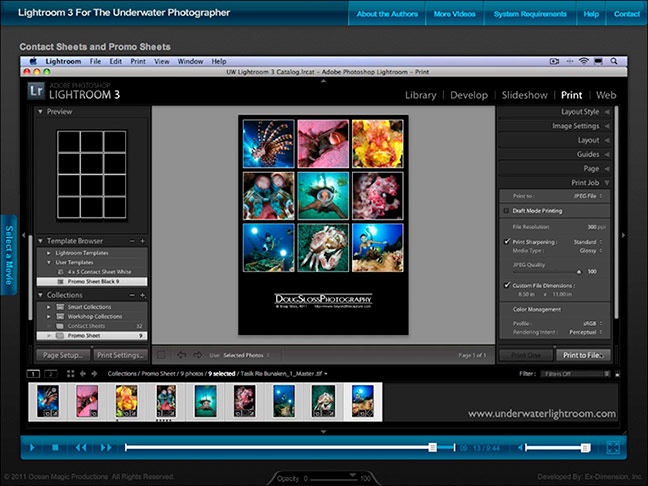The height and width of the screenshot is (486, 648).
Task: Open the Profile sRGB dropdown
Action: 593,323
